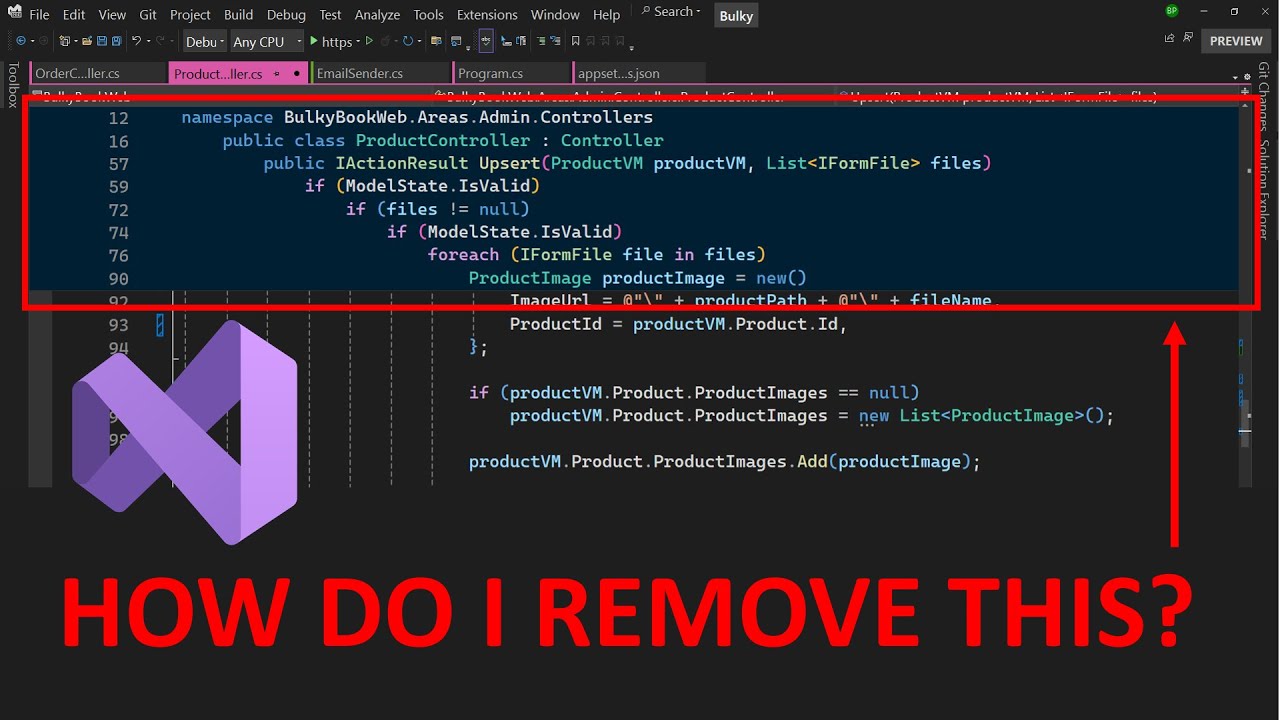Screen dimensions: 1280x720
Task: Click the editor settings gear icon near tabs
Action: pyautogui.click(x=1248, y=75)
